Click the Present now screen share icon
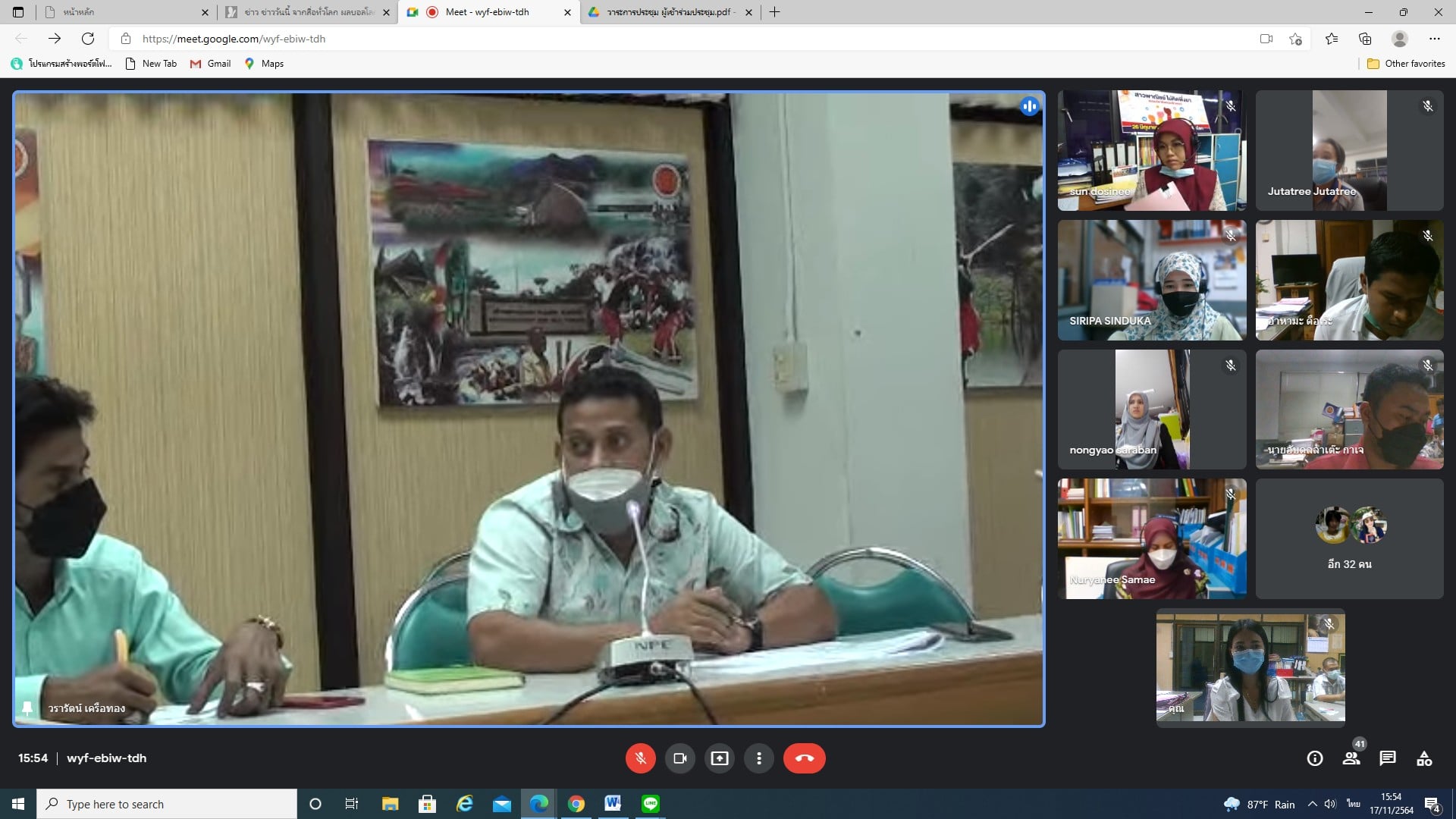This screenshot has width=1456, height=819. 719,758
